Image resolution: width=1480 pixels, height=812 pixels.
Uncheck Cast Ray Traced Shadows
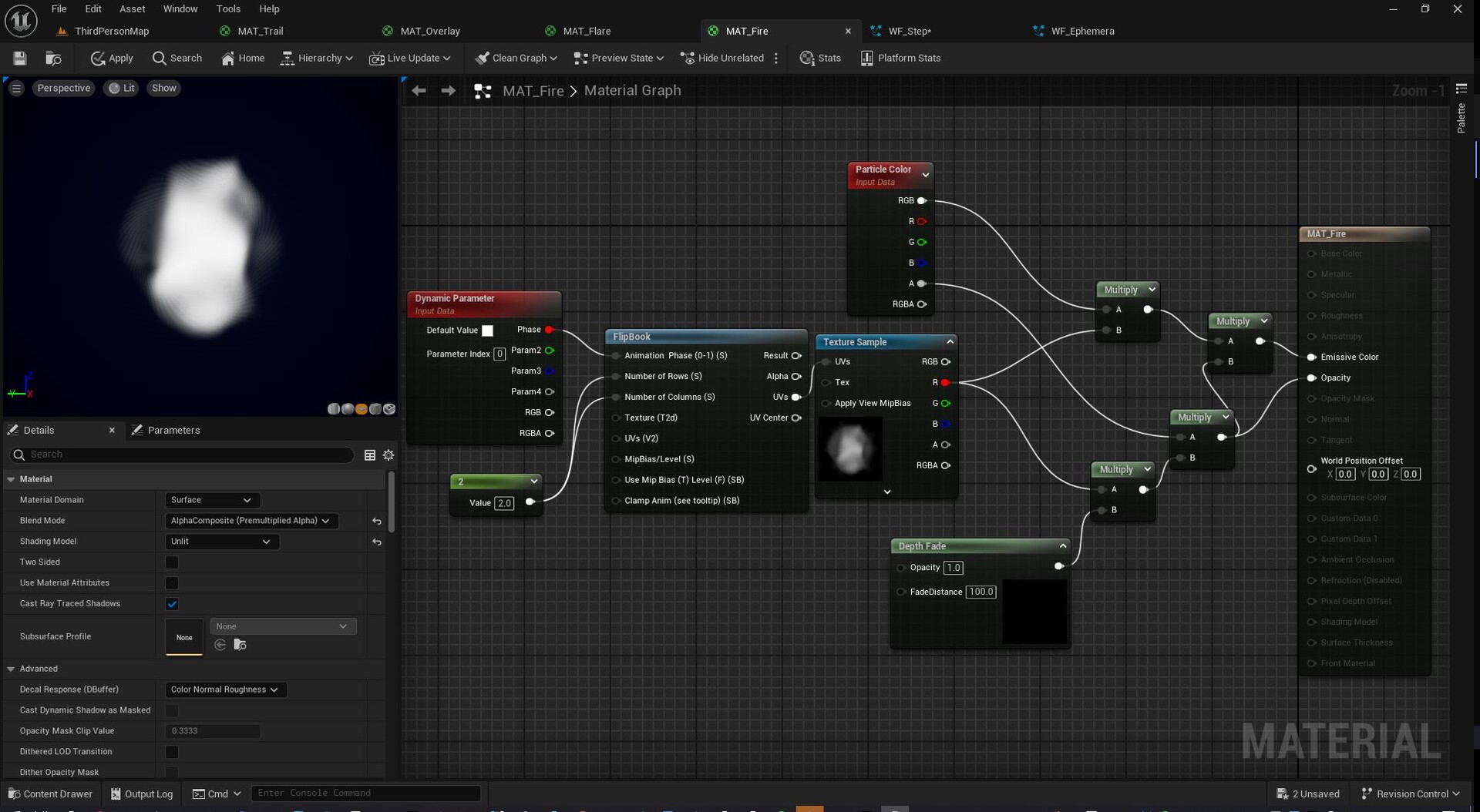(x=172, y=604)
